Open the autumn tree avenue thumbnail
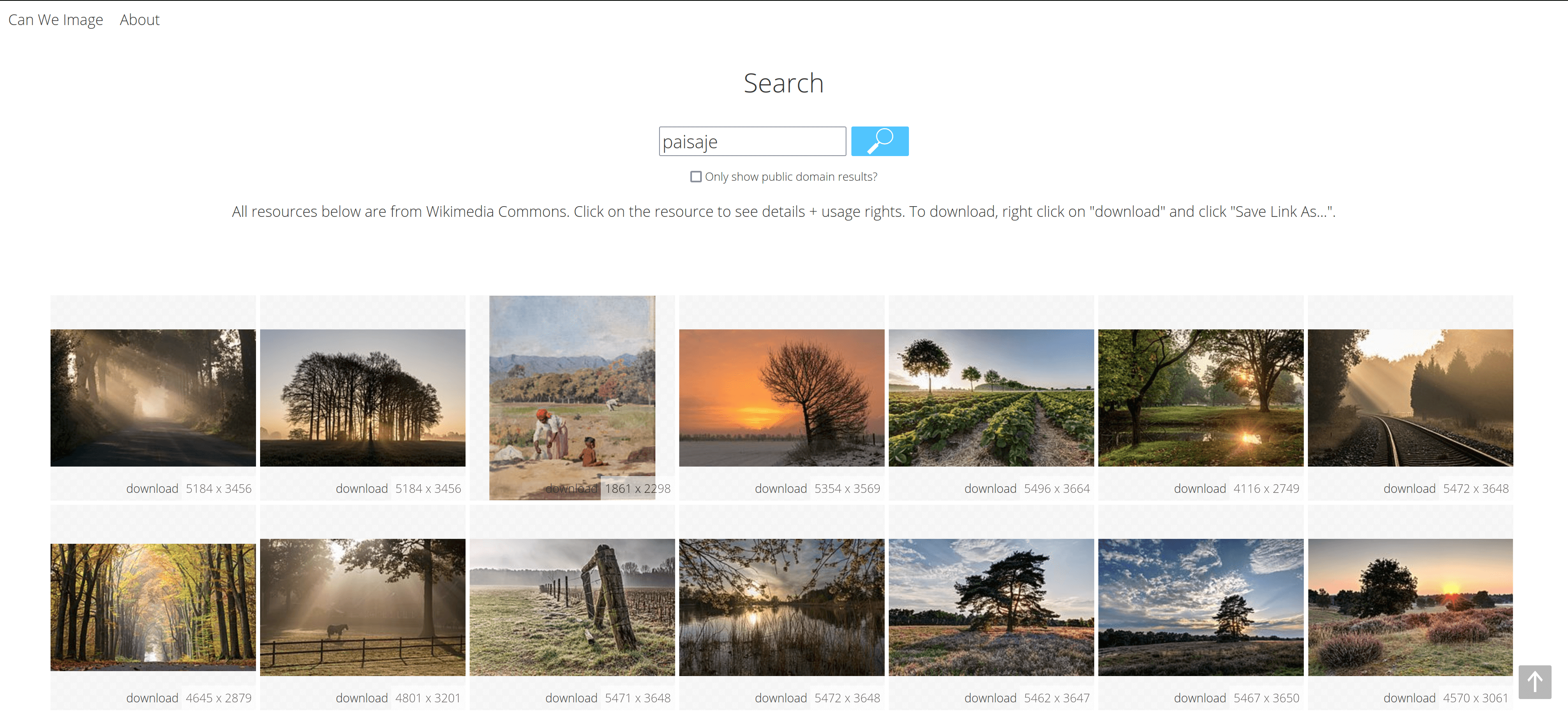The image size is (1568, 713). (x=153, y=607)
